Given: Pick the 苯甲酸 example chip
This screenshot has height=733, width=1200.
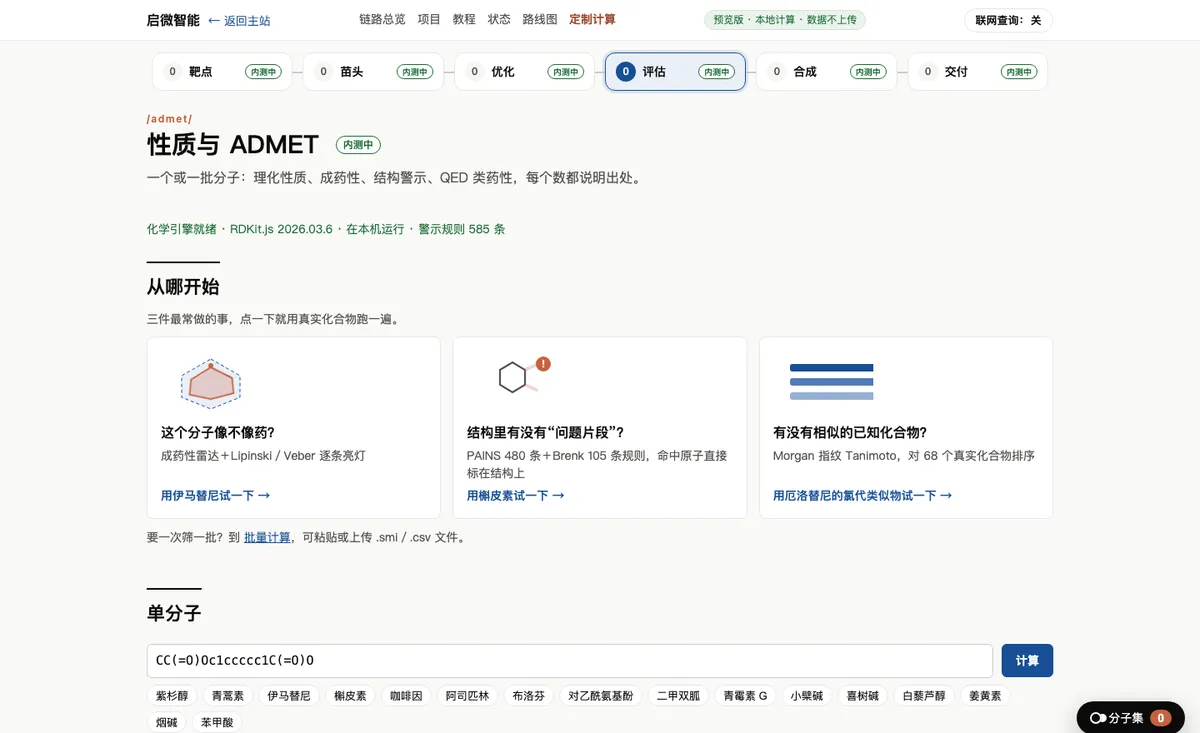Looking at the screenshot, I should pyautogui.click(x=217, y=722).
